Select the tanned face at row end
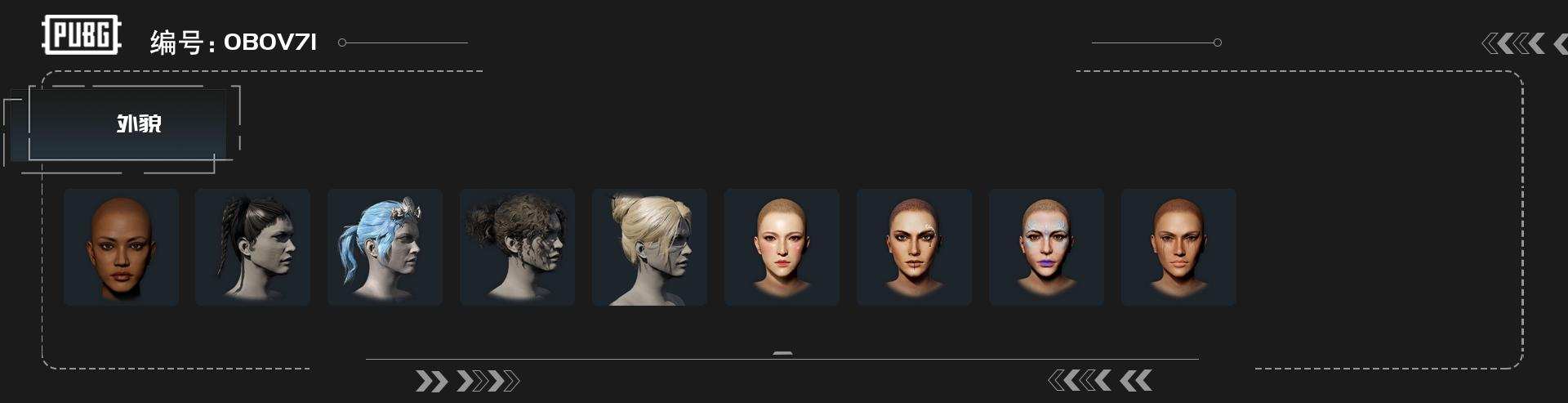Image resolution: width=1568 pixels, height=403 pixels. click(x=1178, y=247)
